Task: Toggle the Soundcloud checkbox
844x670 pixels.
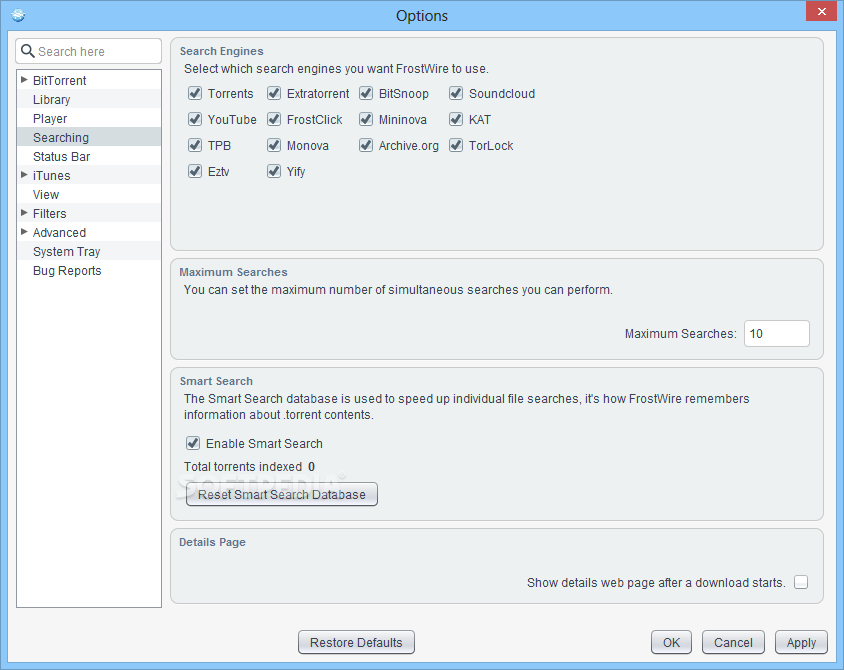Action: [456, 94]
